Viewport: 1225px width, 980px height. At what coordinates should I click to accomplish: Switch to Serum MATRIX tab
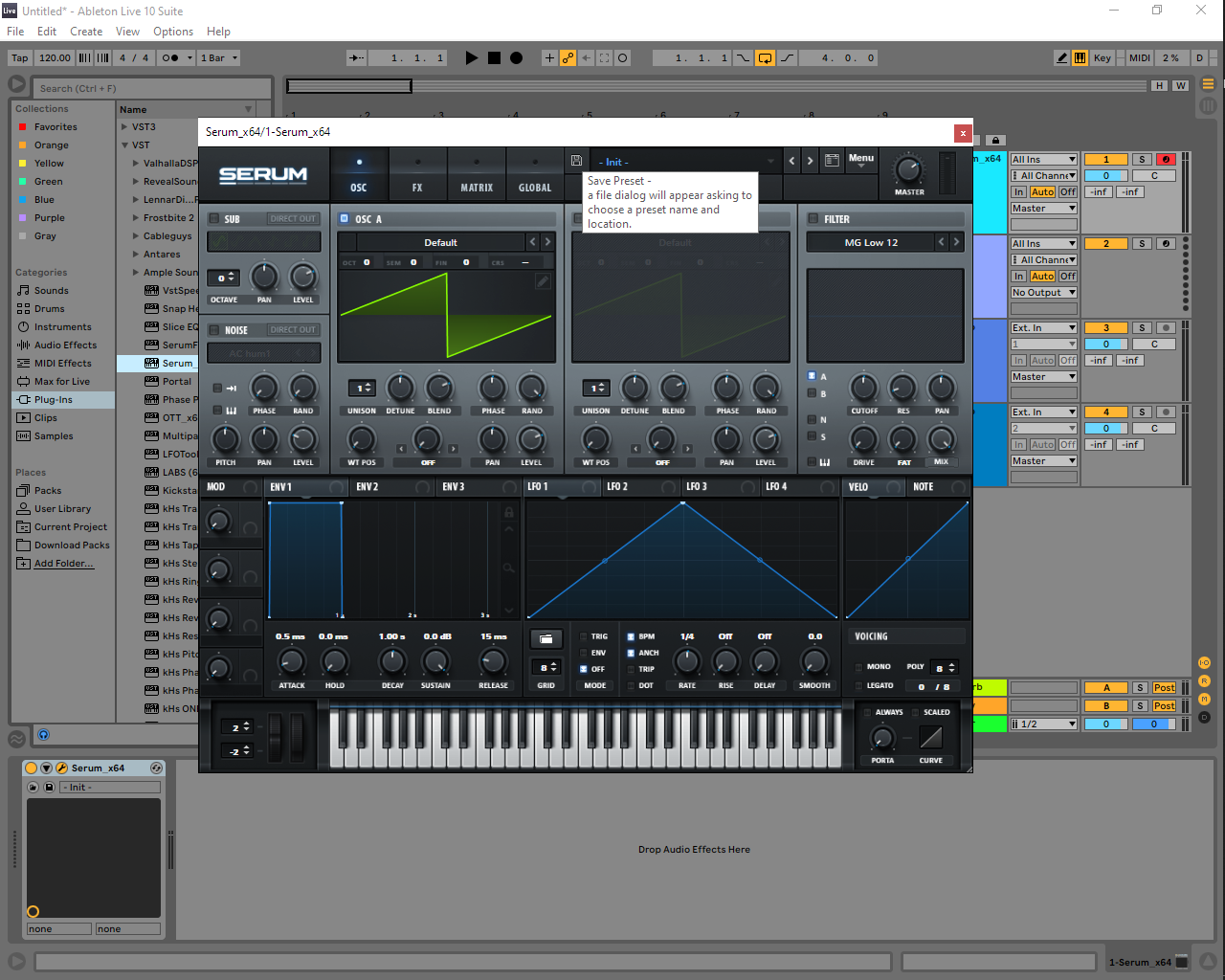tap(477, 174)
